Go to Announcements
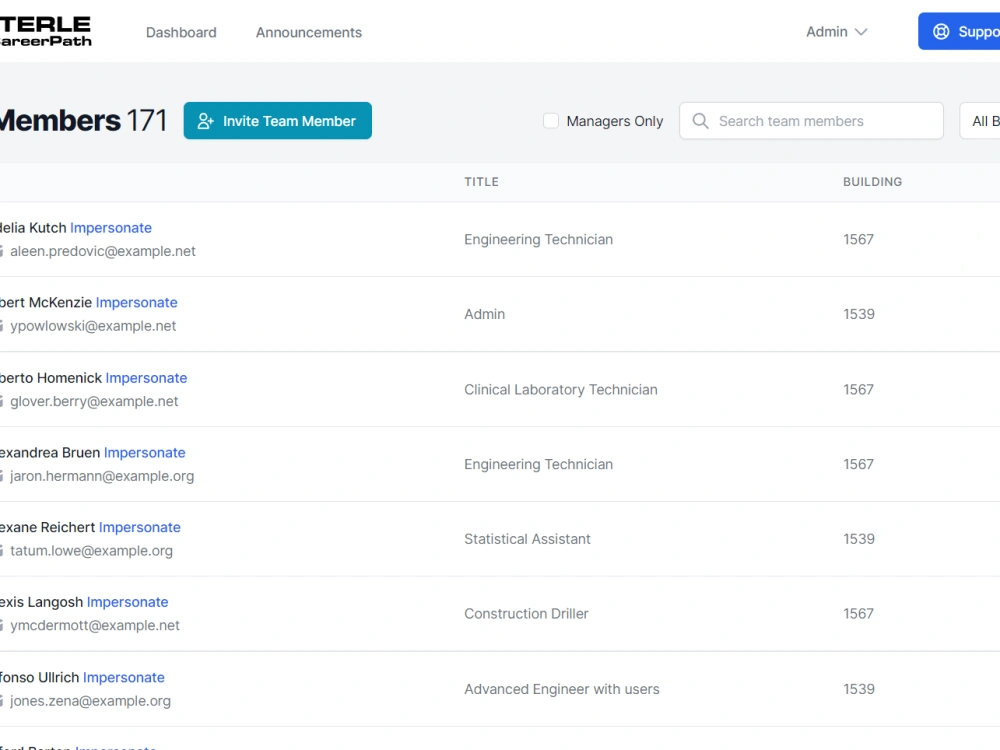This screenshot has width=1000, height=750. pyautogui.click(x=309, y=33)
